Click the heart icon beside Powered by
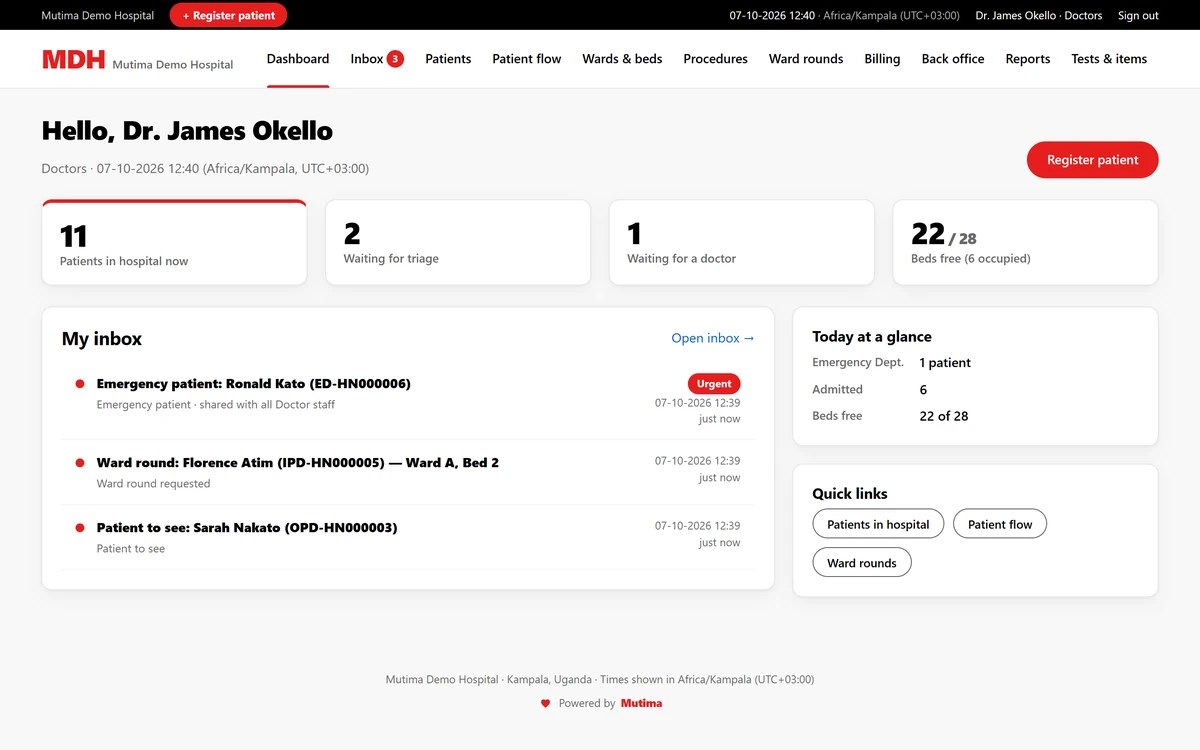 [x=545, y=703]
